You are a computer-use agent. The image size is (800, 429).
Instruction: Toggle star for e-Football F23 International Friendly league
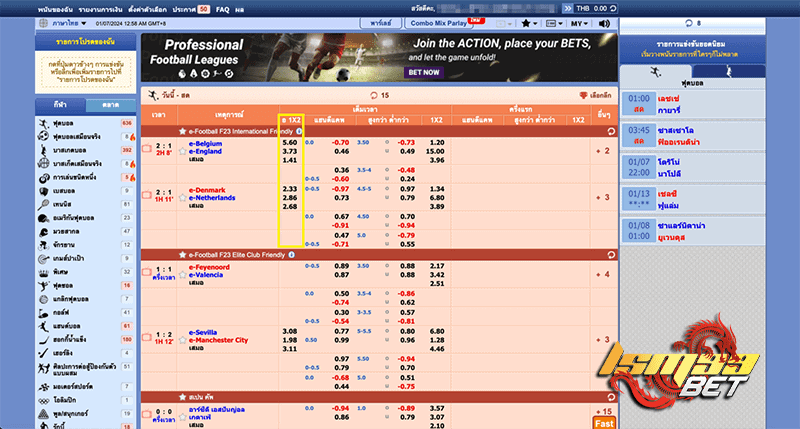click(x=182, y=132)
